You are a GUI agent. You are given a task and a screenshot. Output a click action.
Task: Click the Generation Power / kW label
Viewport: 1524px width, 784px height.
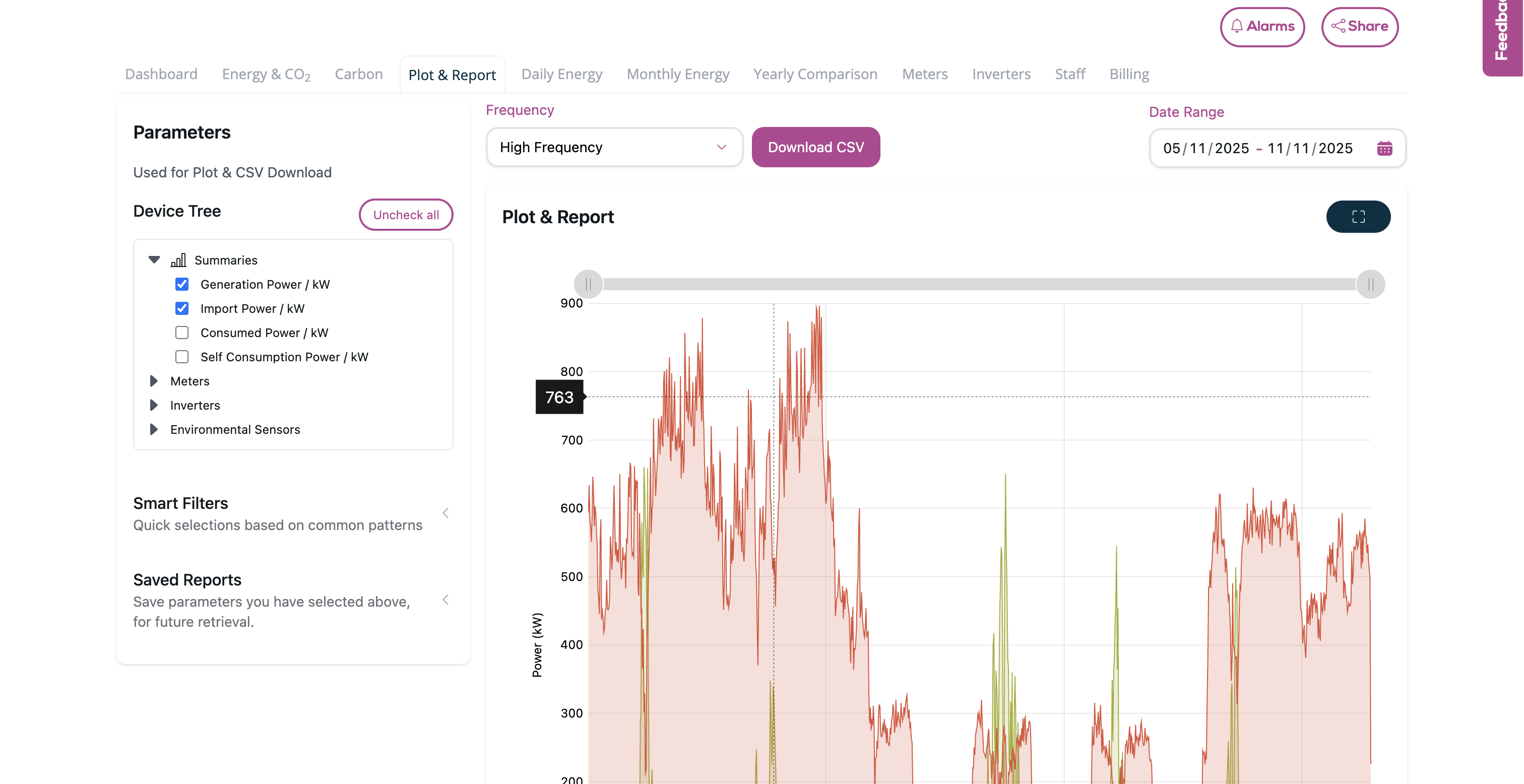pos(265,285)
